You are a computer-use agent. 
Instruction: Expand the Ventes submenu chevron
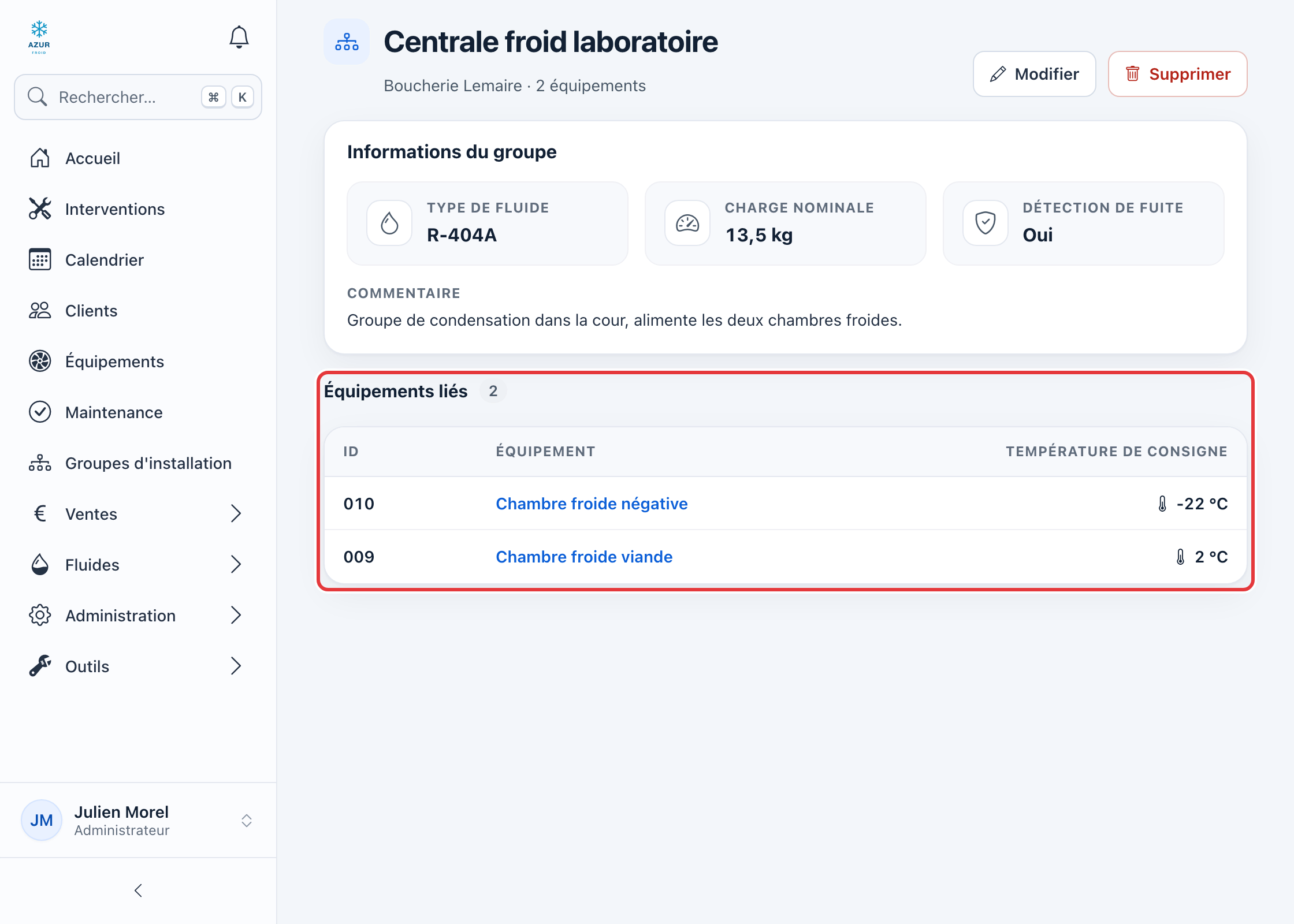[x=236, y=513]
